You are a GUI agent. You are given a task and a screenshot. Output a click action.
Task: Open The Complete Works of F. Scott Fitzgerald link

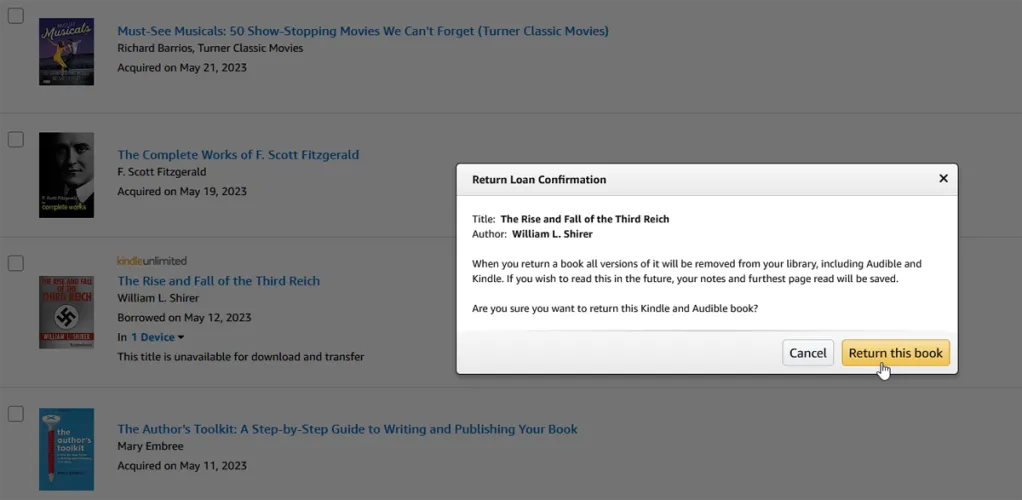click(238, 155)
